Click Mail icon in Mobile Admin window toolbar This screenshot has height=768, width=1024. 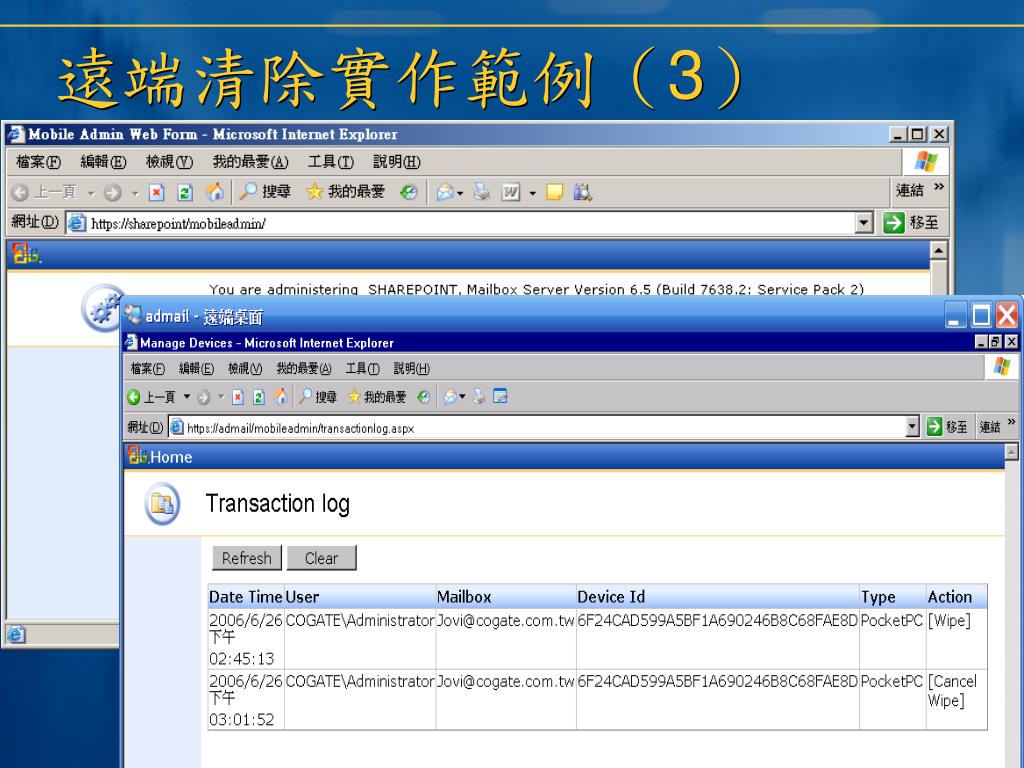444,192
